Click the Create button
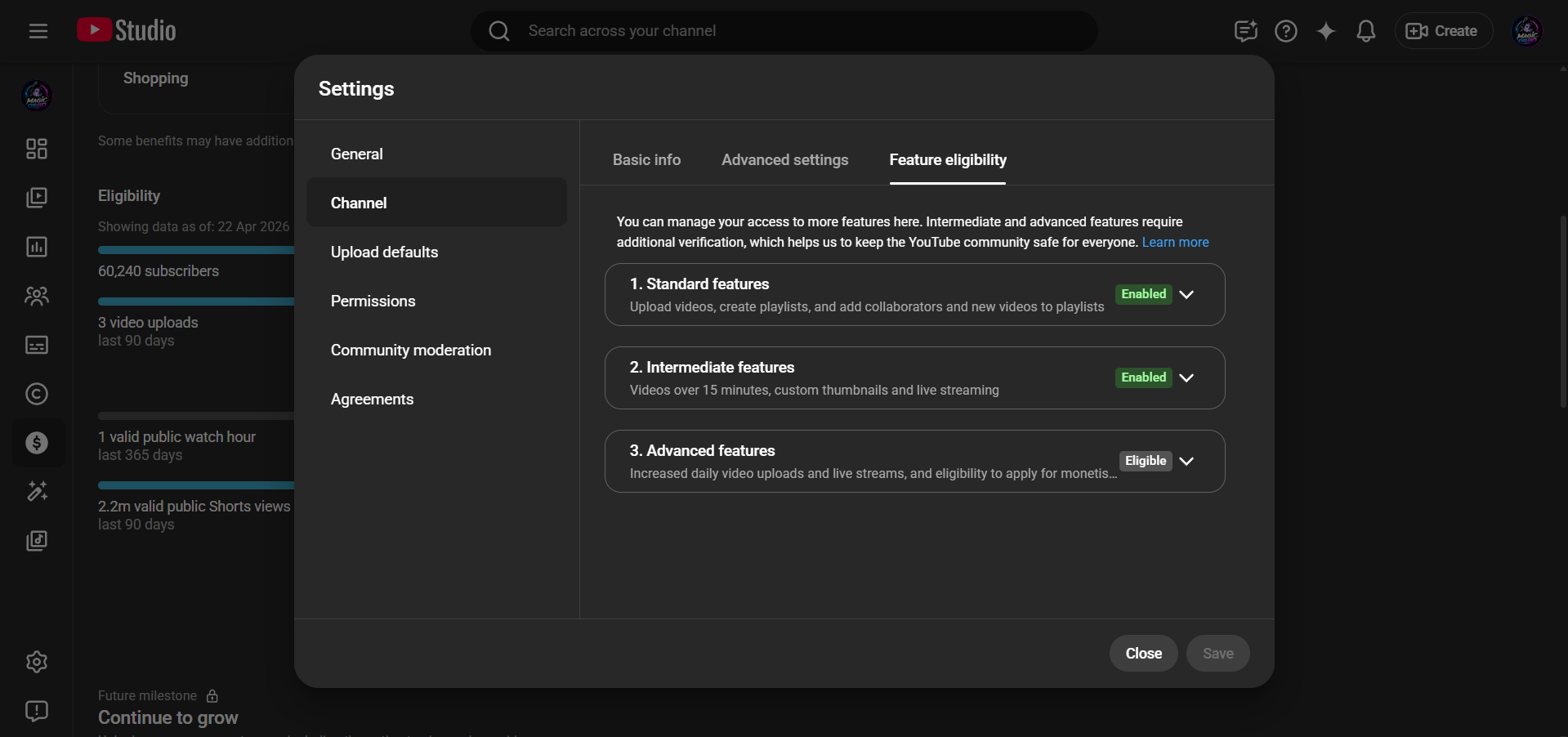The height and width of the screenshot is (737, 1568). click(1443, 31)
